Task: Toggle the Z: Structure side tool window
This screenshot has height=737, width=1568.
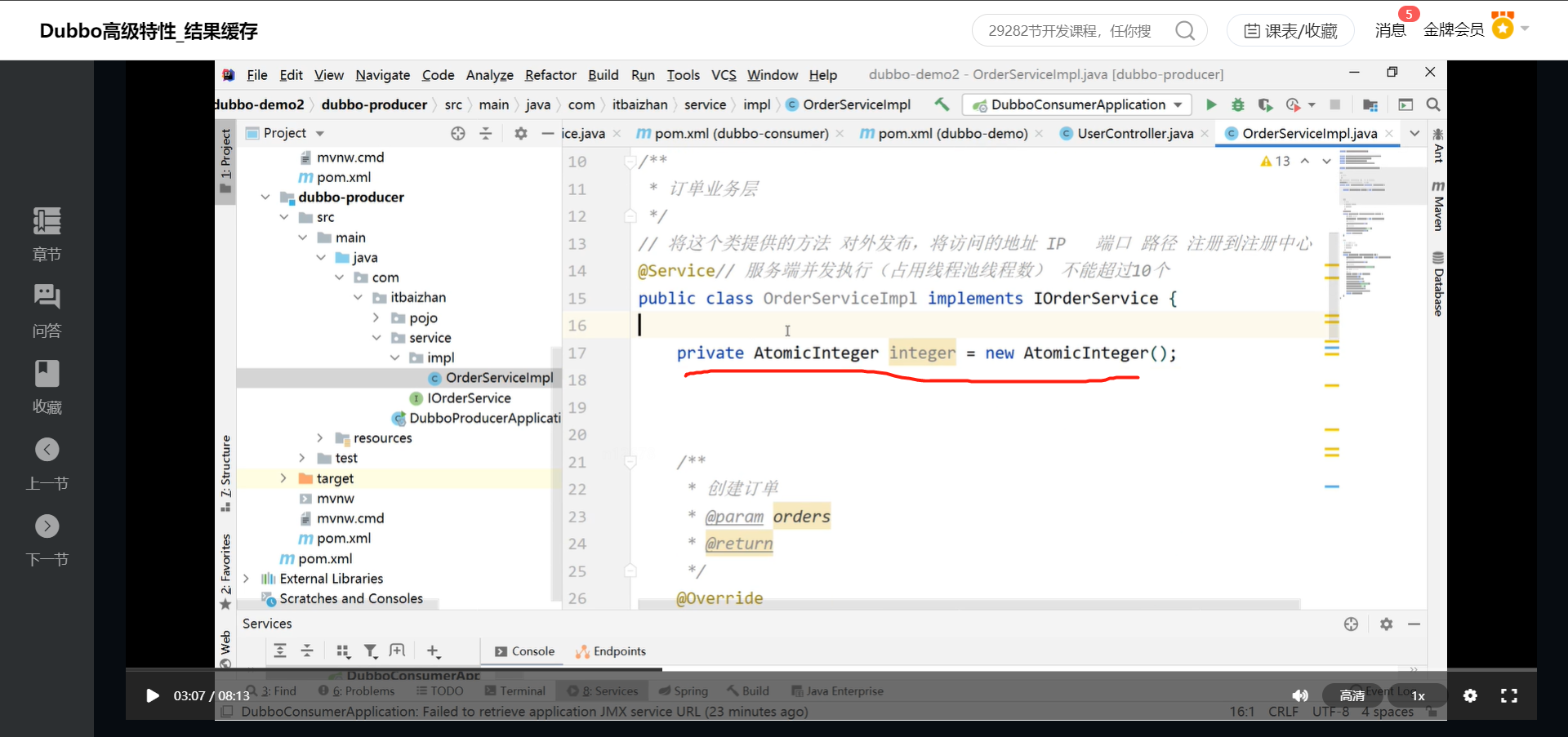Action: click(x=226, y=474)
